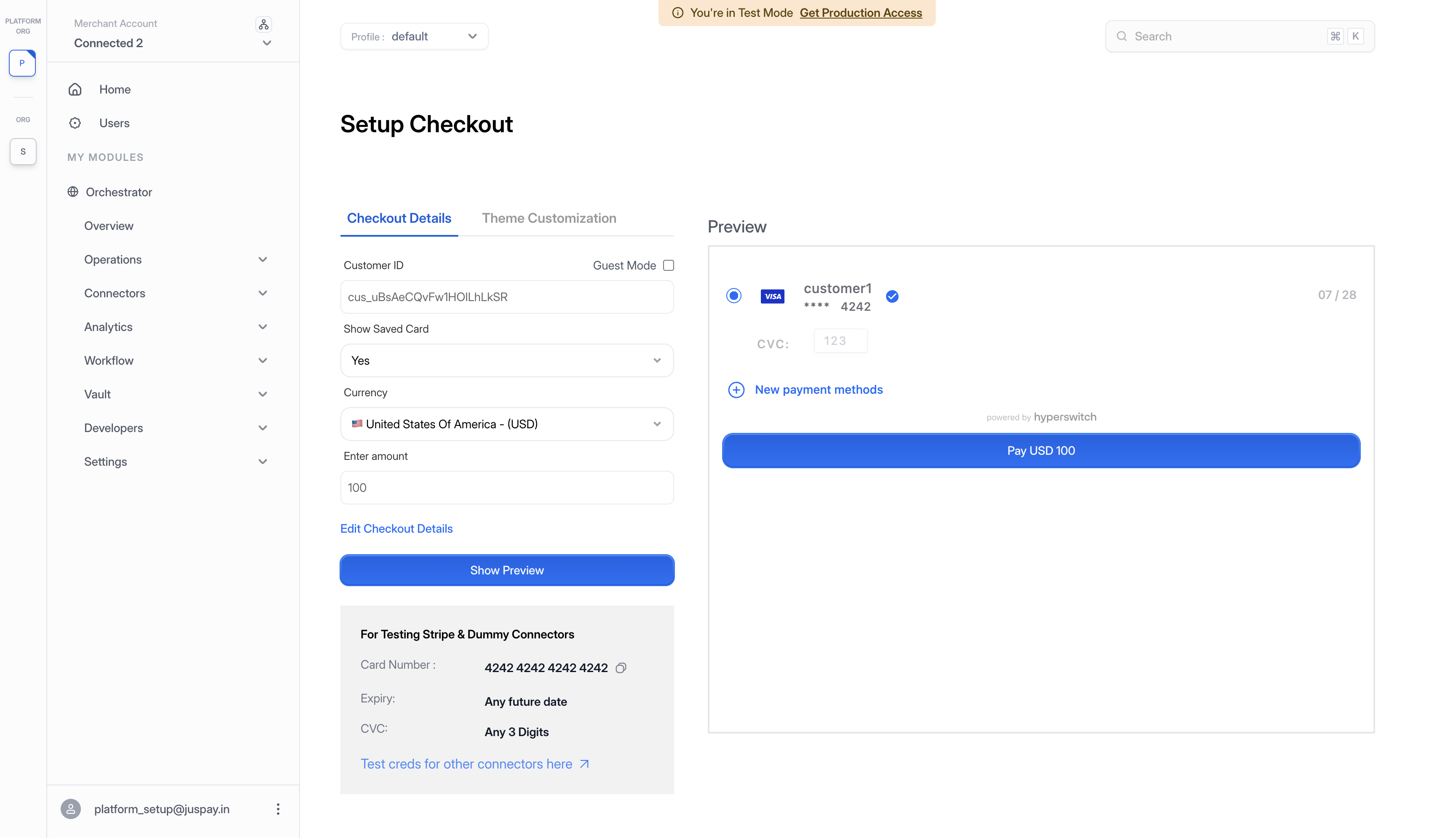The height and width of the screenshot is (838, 1456).
Task: Click the plus icon for new payment methods
Action: (736, 390)
